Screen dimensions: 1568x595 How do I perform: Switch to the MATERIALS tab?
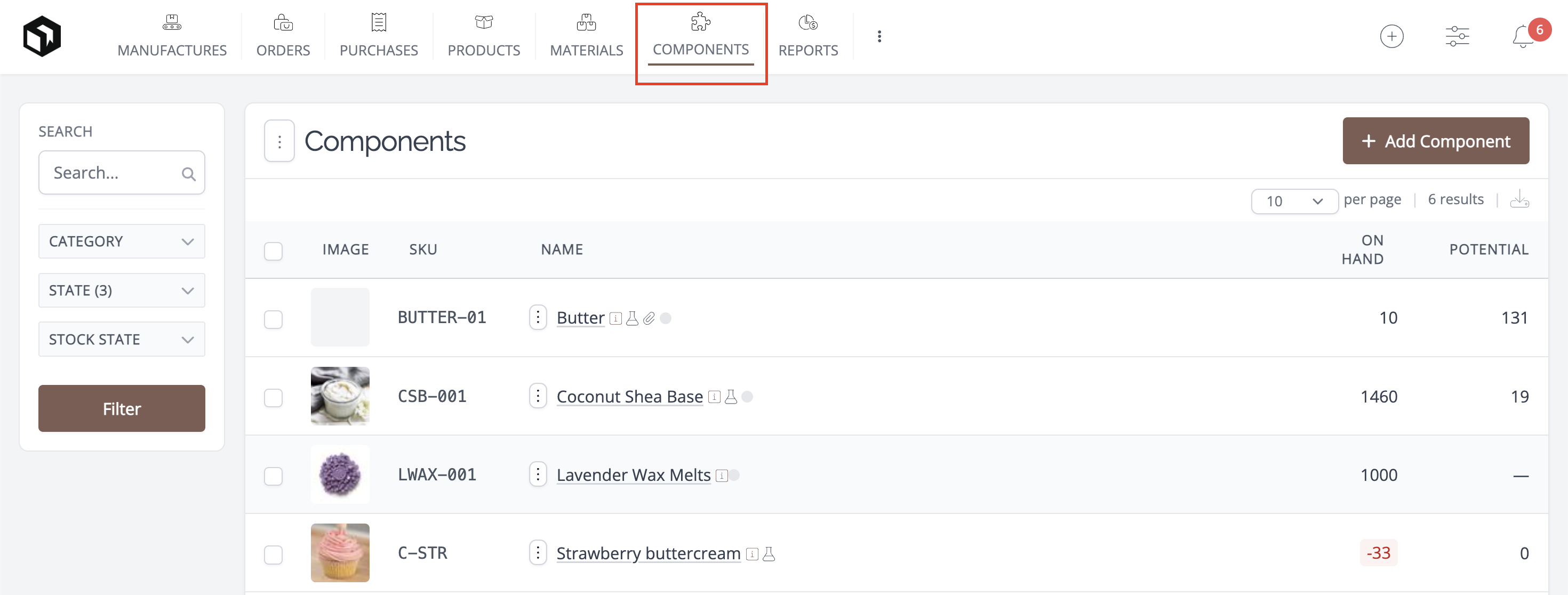[x=586, y=36]
